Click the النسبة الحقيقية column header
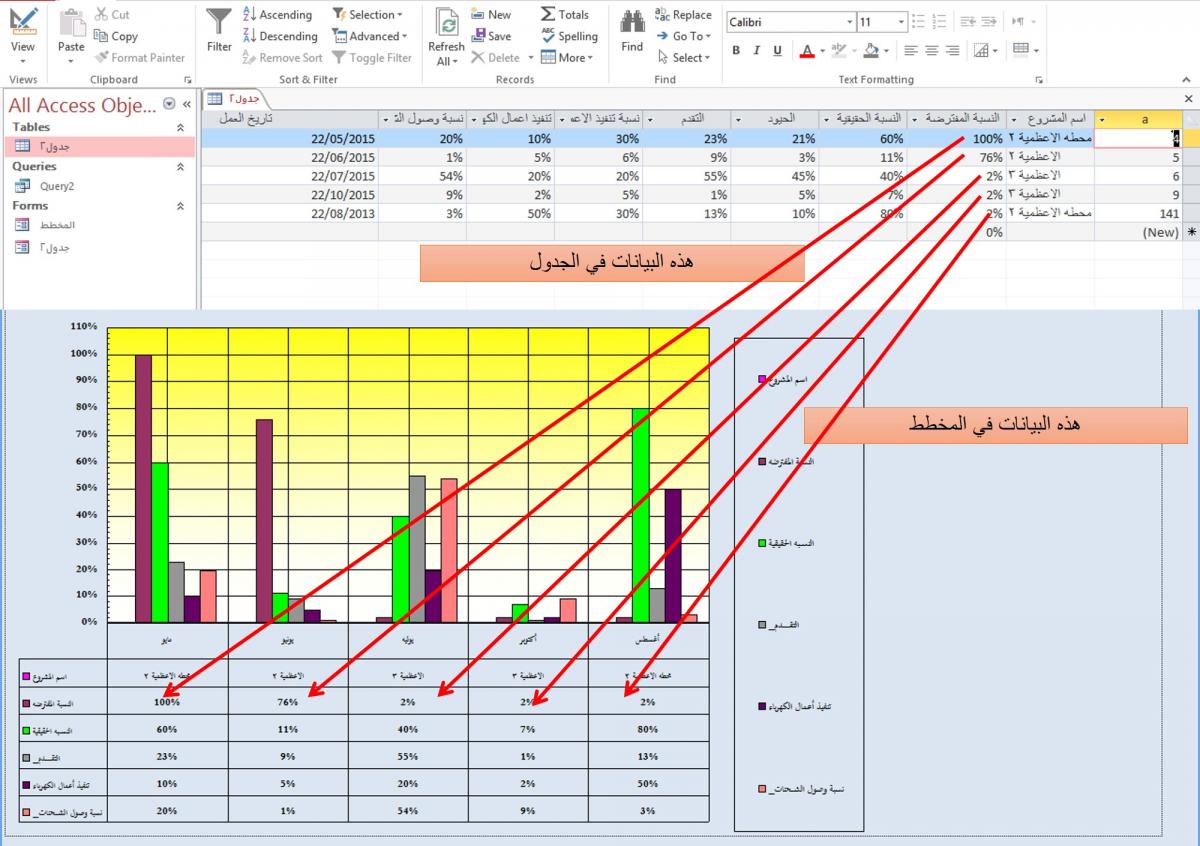Viewport: 1200px width, 846px height. [x=862, y=119]
